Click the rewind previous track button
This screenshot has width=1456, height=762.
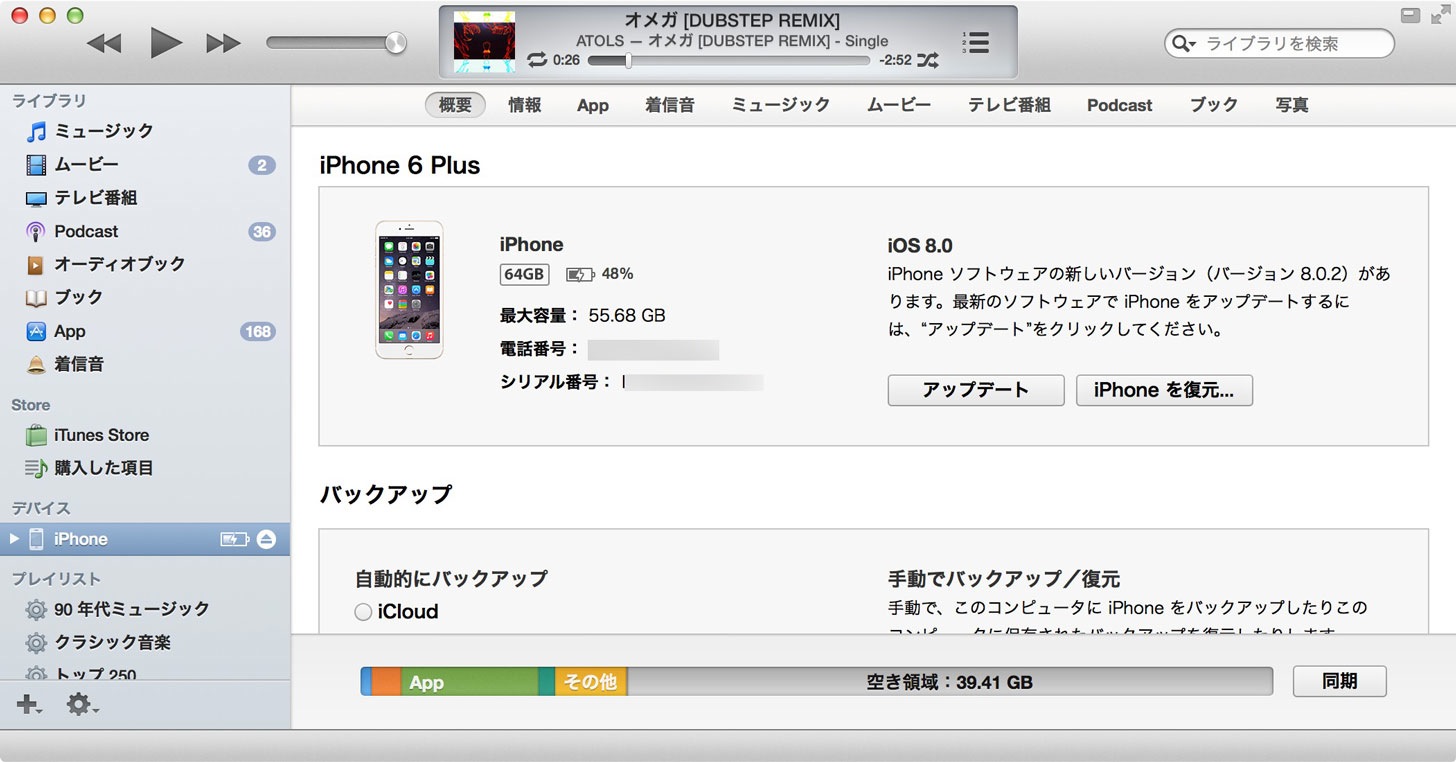point(104,43)
